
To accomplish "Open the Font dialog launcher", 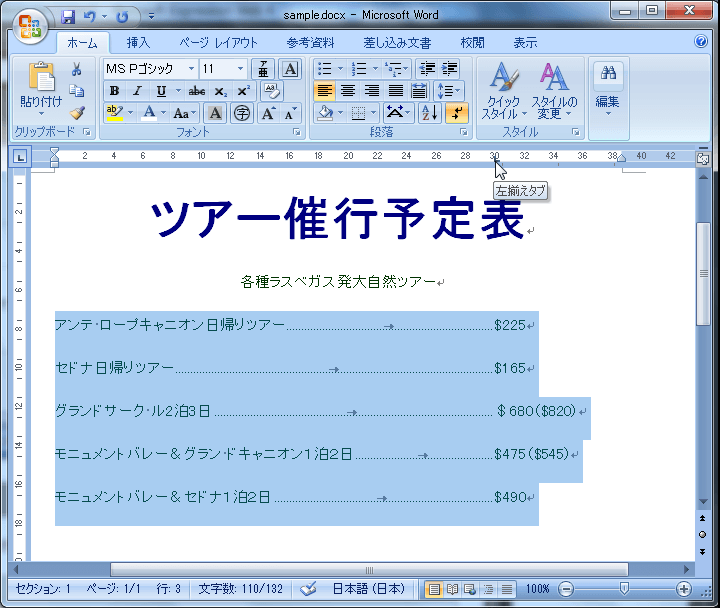I will point(297,132).
